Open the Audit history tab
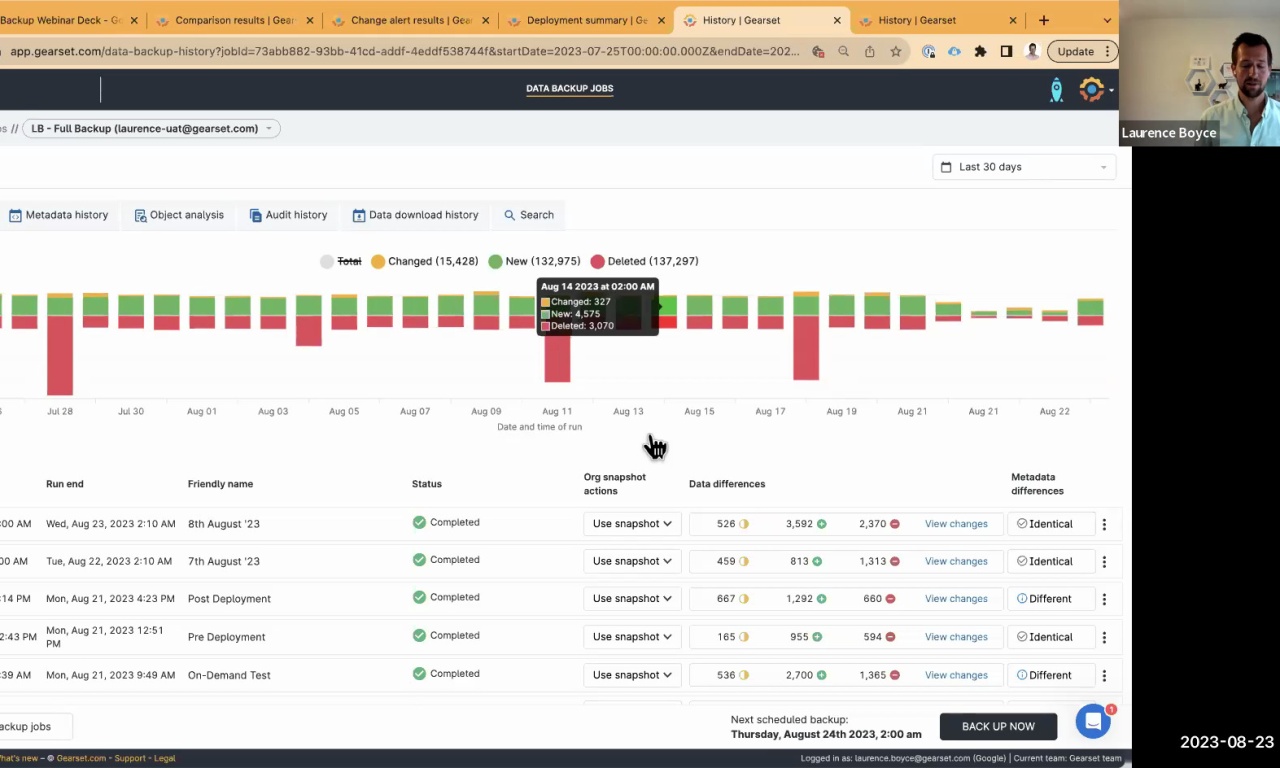The height and width of the screenshot is (768, 1280). pos(288,215)
